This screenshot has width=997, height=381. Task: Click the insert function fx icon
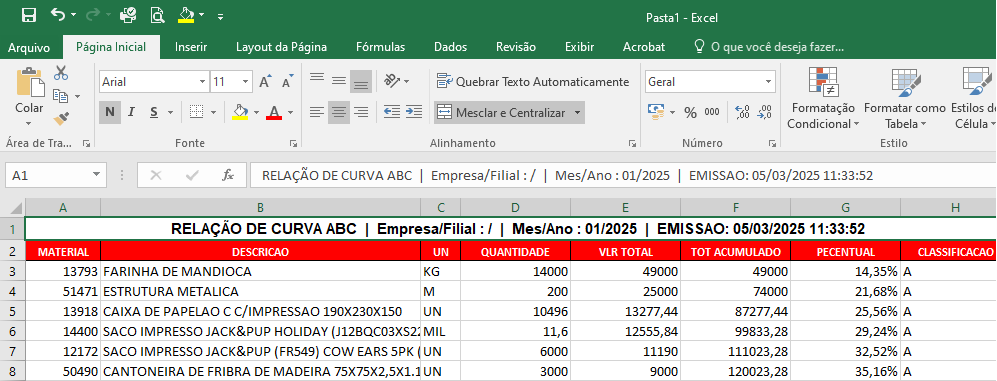[x=228, y=175]
